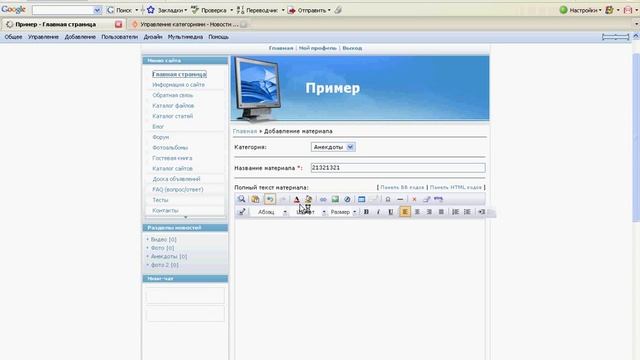This screenshot has height=360, width=640.
Task: Switch to Панель HTML кодов link
Action: pyautogui.click(x=456, y=187)
